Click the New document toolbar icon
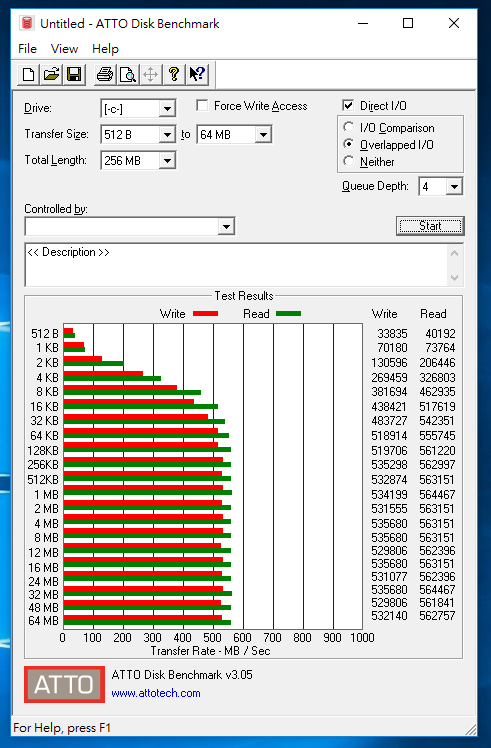The image size is (491, 748). point(29,74)
